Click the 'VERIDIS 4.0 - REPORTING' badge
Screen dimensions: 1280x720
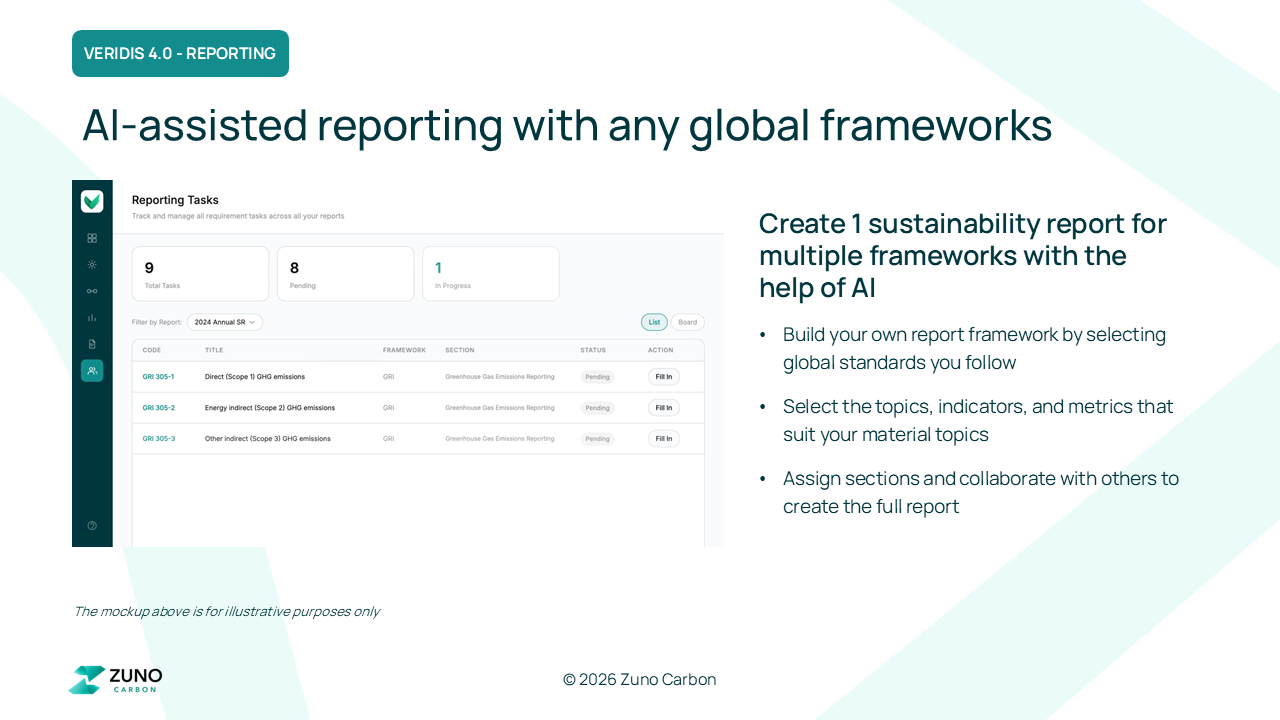[x=180, y=53]
